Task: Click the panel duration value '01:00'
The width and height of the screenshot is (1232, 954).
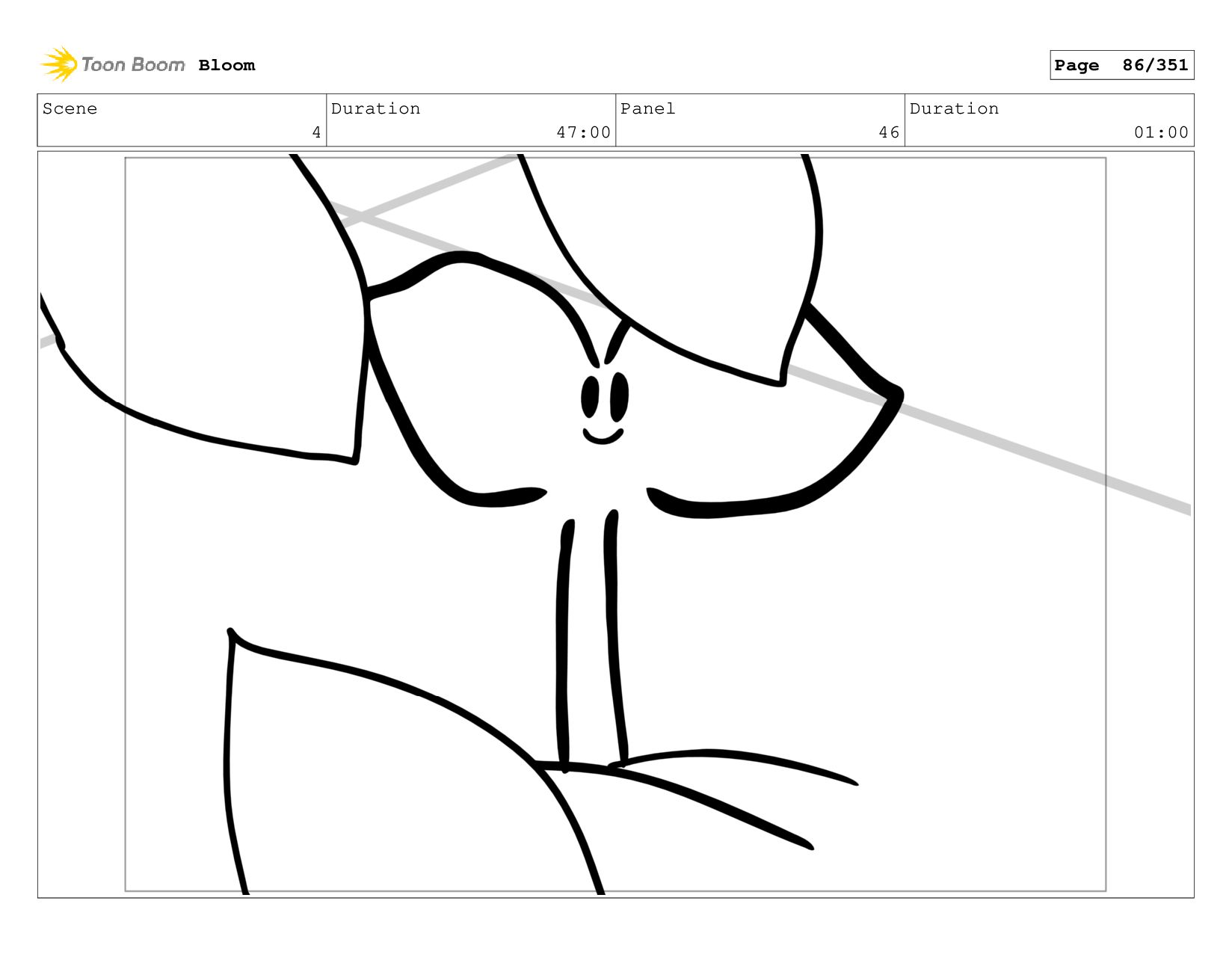Action: point(1161,132)
